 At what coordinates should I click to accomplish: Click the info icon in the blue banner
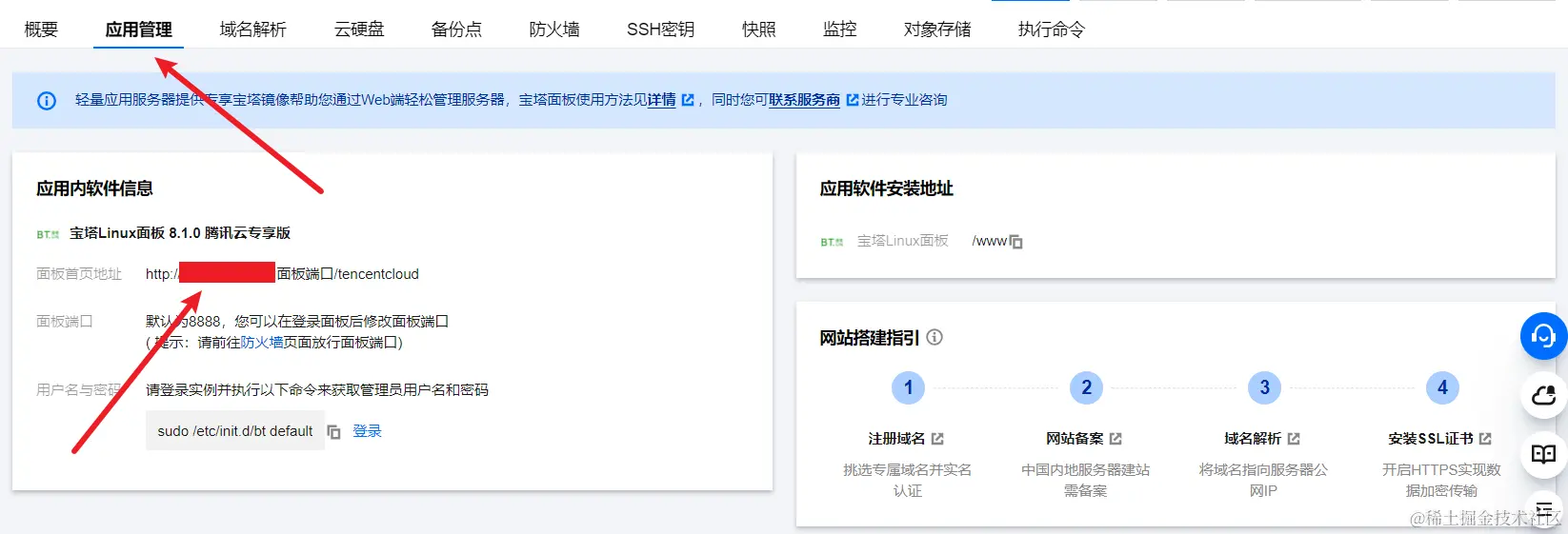[x=47, y=100]
